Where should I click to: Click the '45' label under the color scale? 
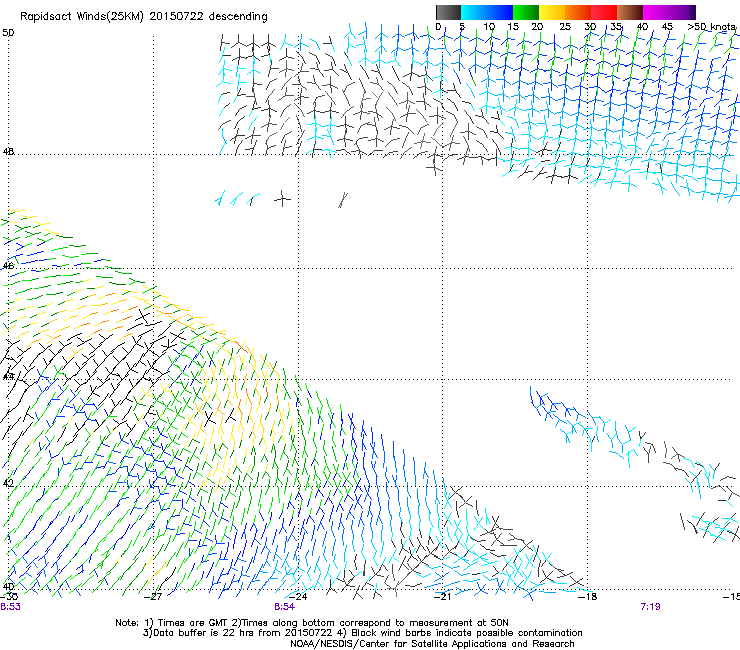(x=667, y=27)
